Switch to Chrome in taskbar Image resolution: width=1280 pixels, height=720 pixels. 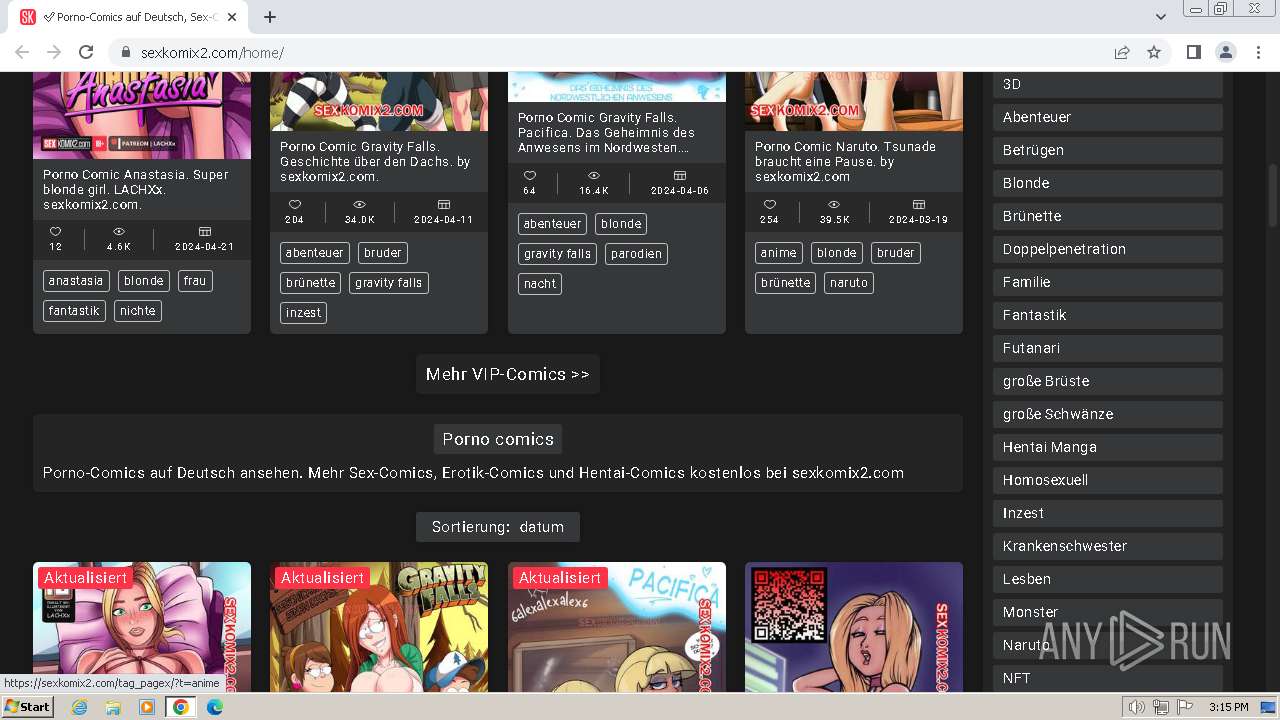click(181, 707)
